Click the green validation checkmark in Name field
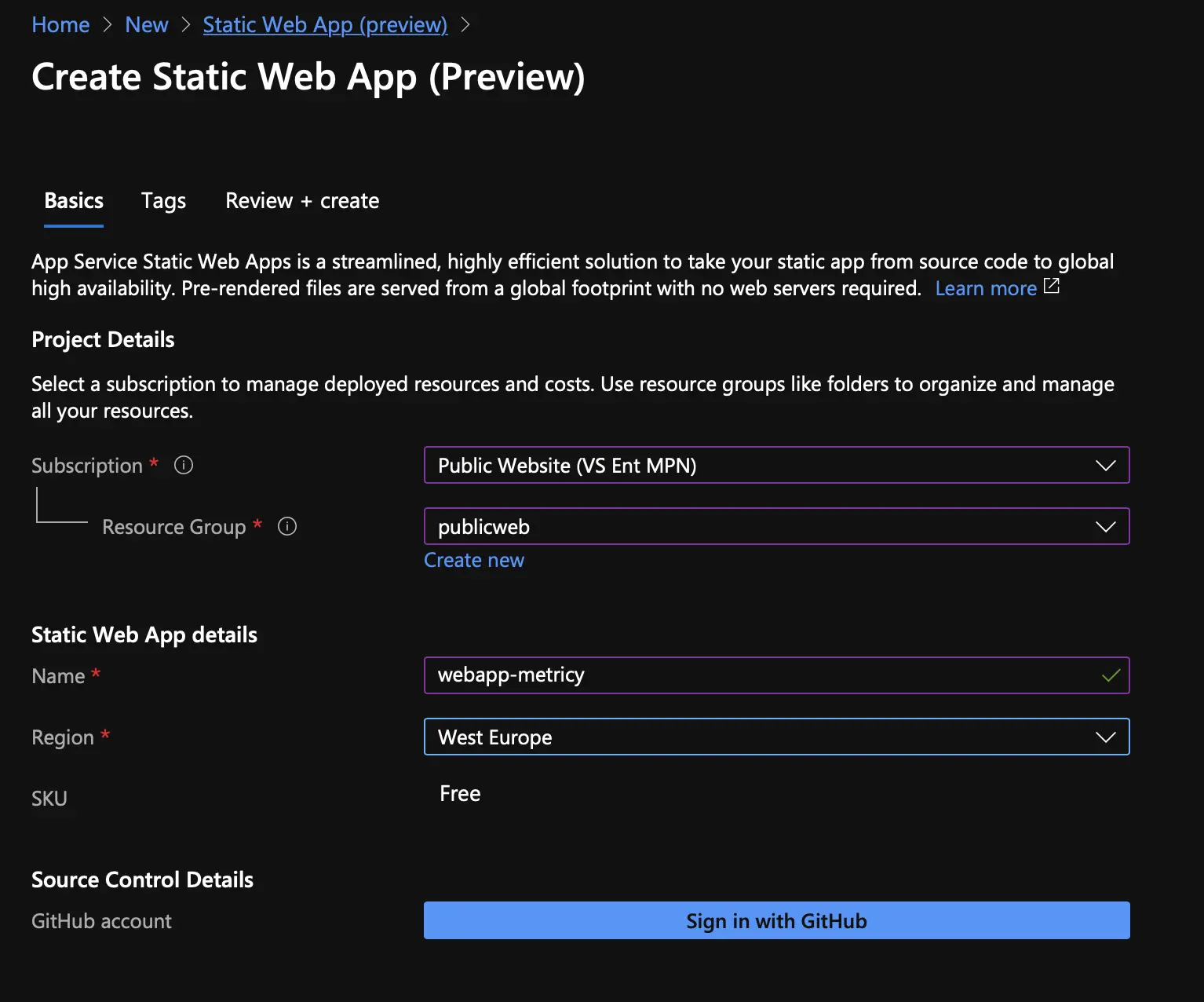Viewport: 1204px width, 1002px height. pyautogui.click(x=1110, y=675)
